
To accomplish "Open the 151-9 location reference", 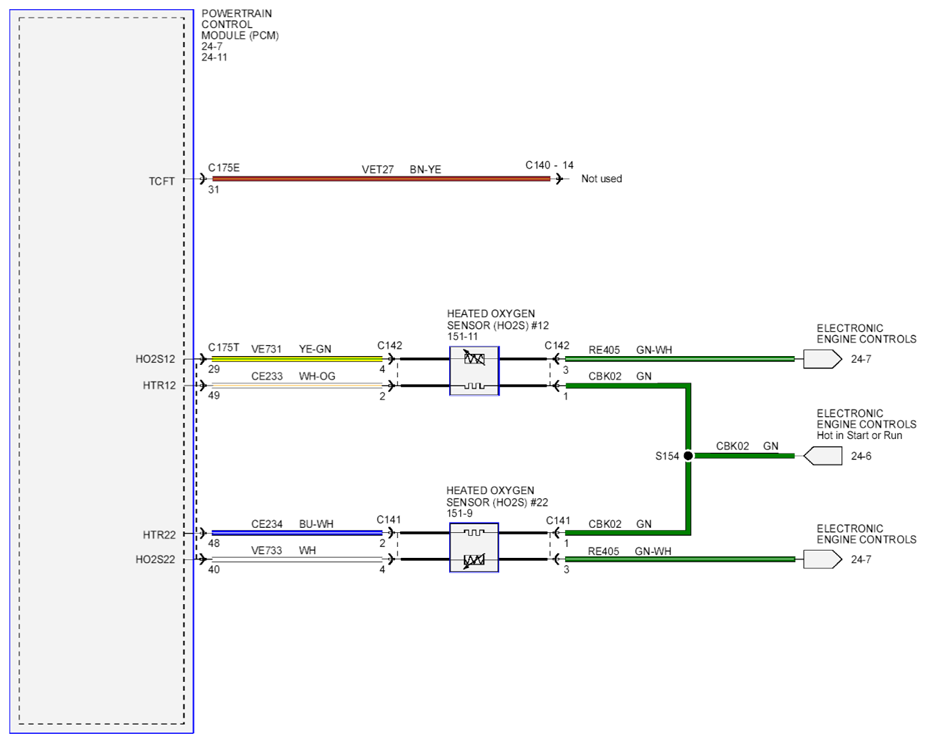I will click(x=459, y=513).
